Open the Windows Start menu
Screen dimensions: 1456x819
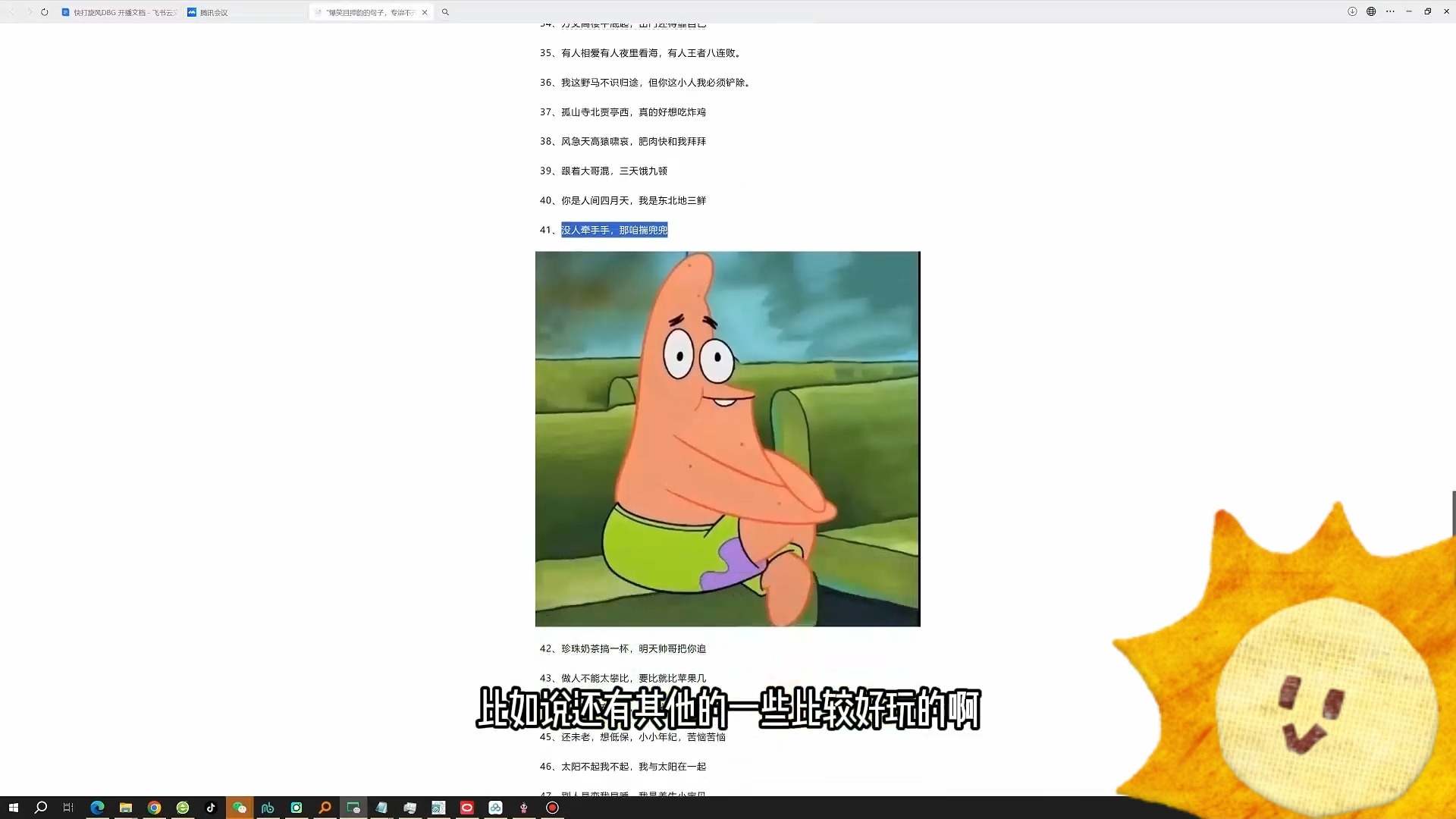13,808
